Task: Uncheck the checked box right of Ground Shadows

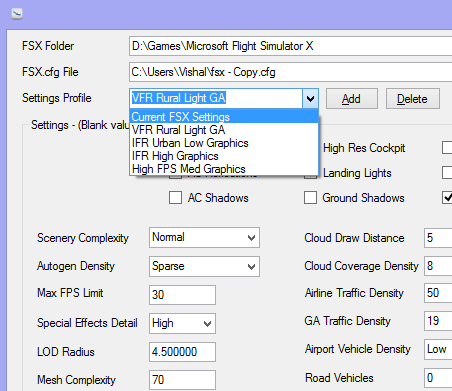Action: 447,197
